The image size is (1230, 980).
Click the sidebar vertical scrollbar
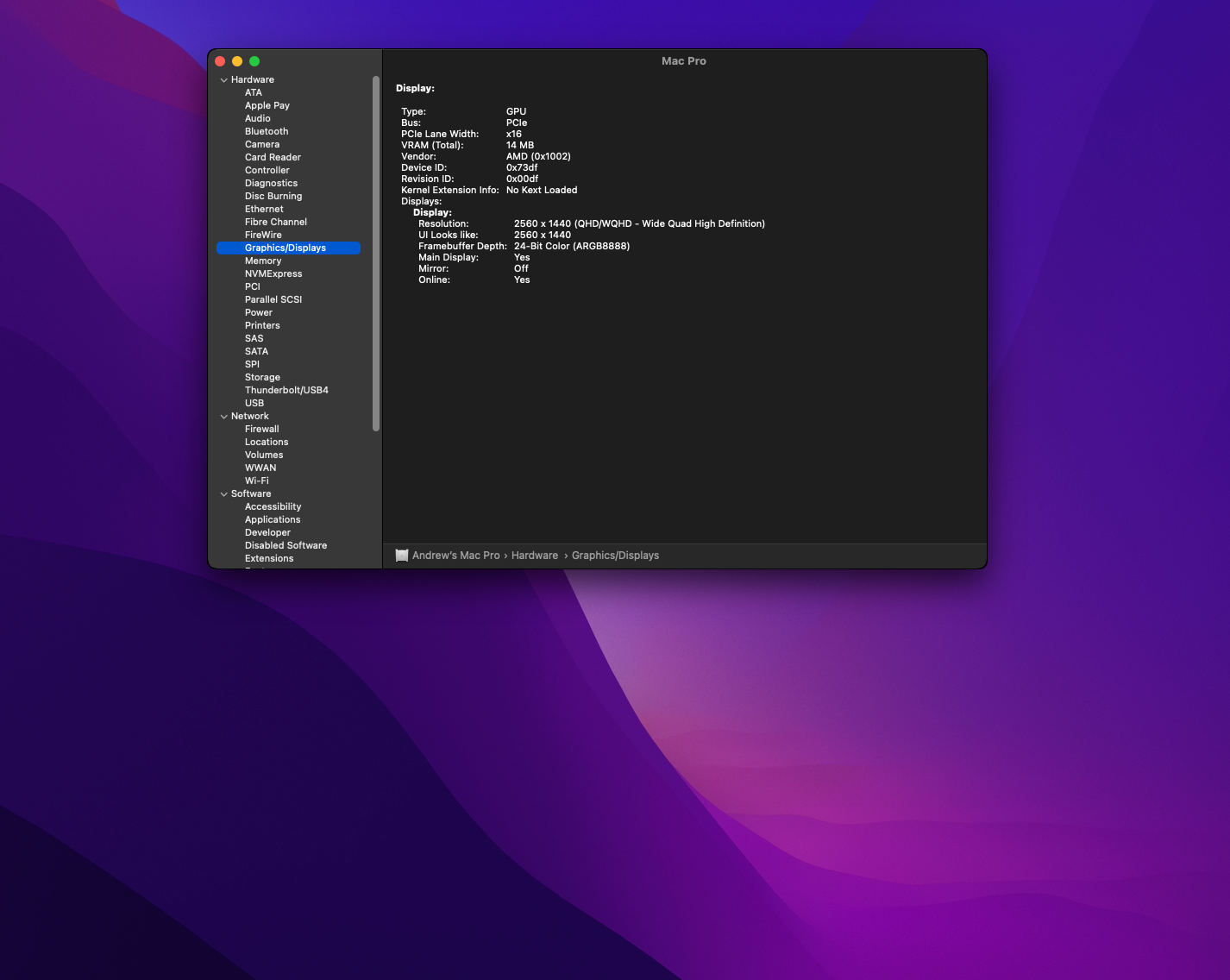(x=376, y=254)
